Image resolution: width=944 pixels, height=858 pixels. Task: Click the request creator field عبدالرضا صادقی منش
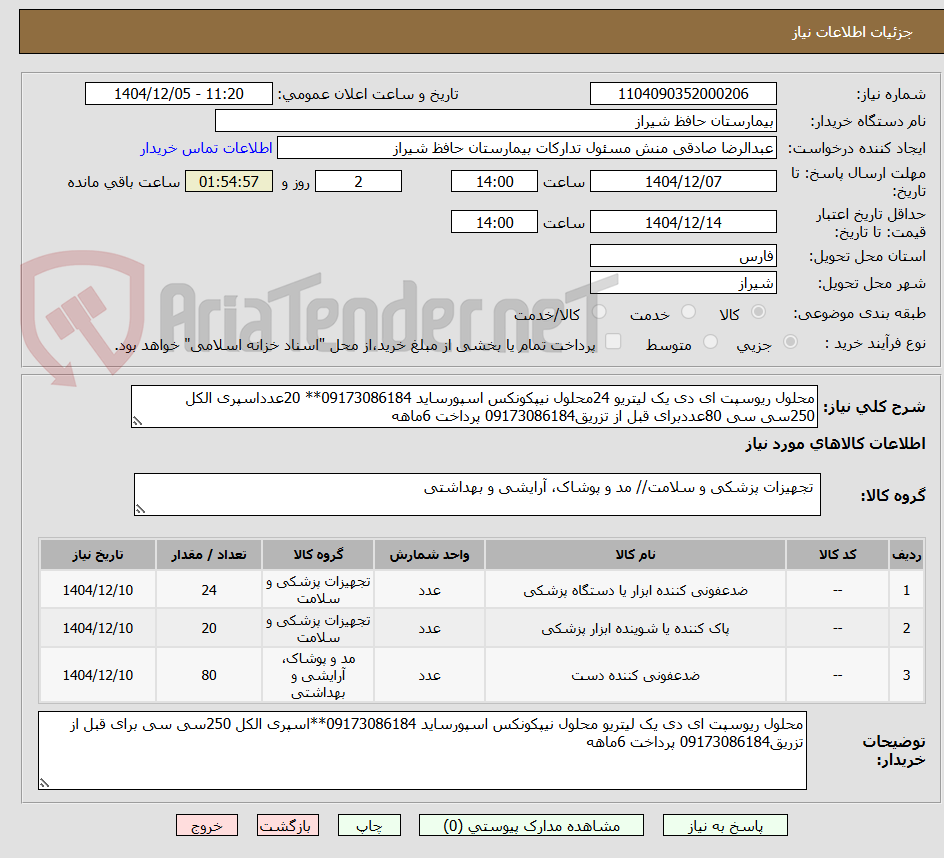(x=527, y=148)
